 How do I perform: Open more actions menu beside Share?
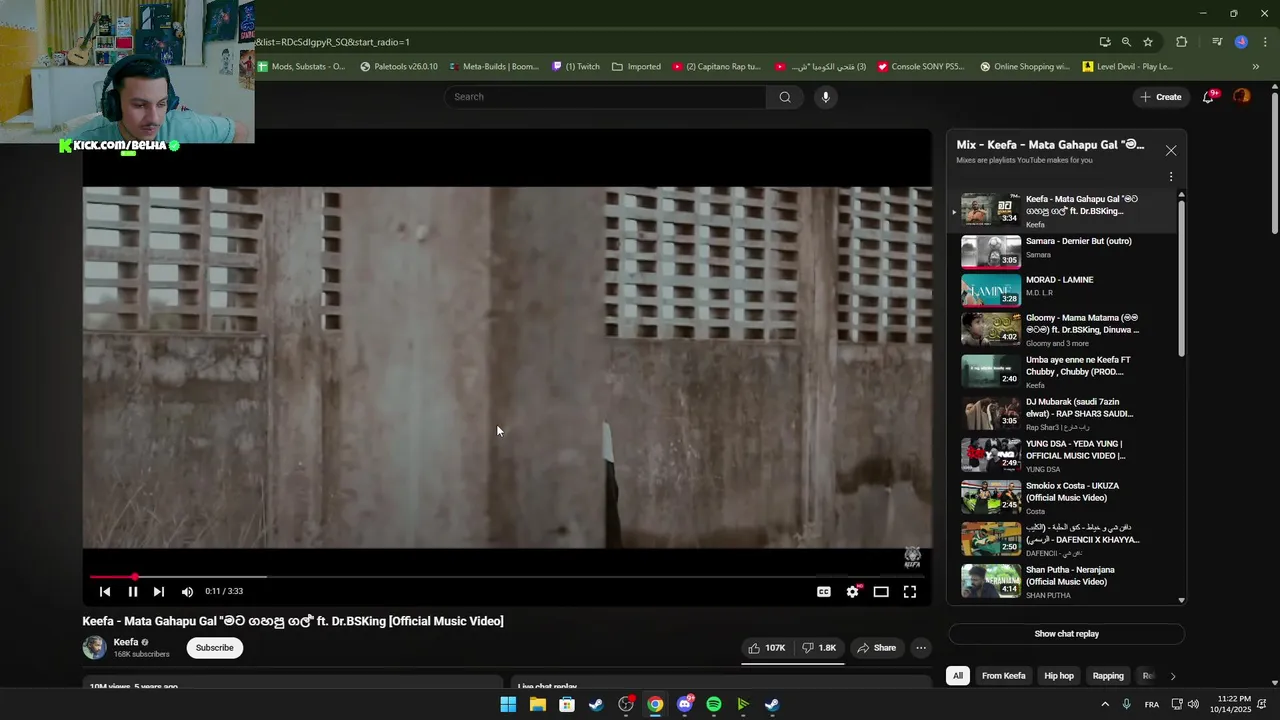921,648
